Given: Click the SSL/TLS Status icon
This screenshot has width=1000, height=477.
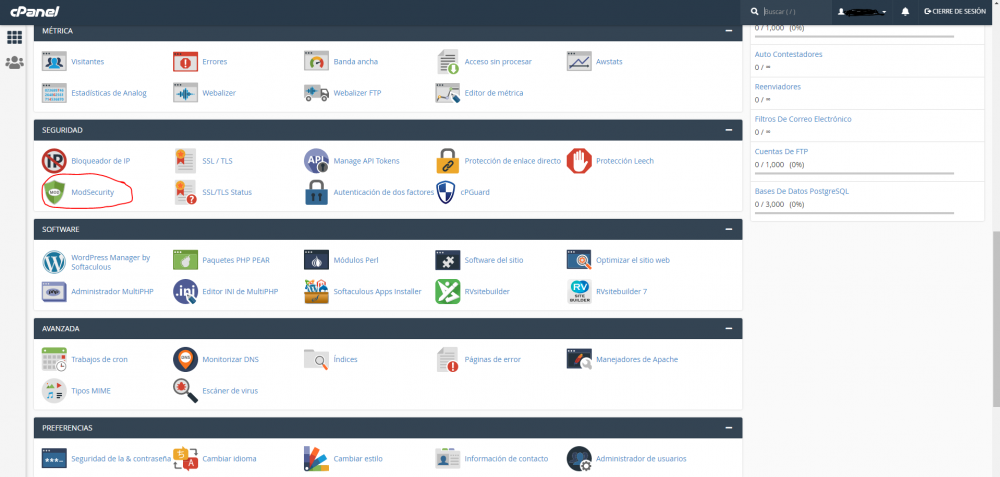Looking at the screenshot, I should click(186, 192).
